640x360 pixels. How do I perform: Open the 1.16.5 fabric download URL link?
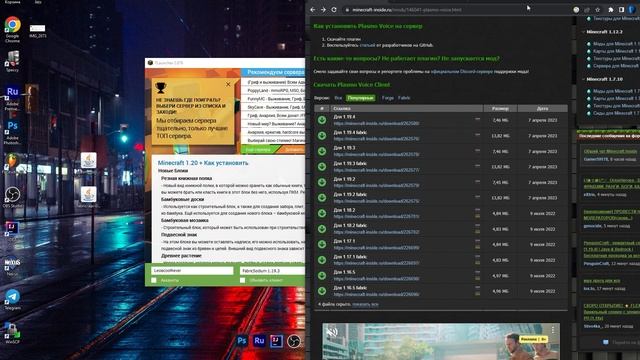(x=376, y=294)
